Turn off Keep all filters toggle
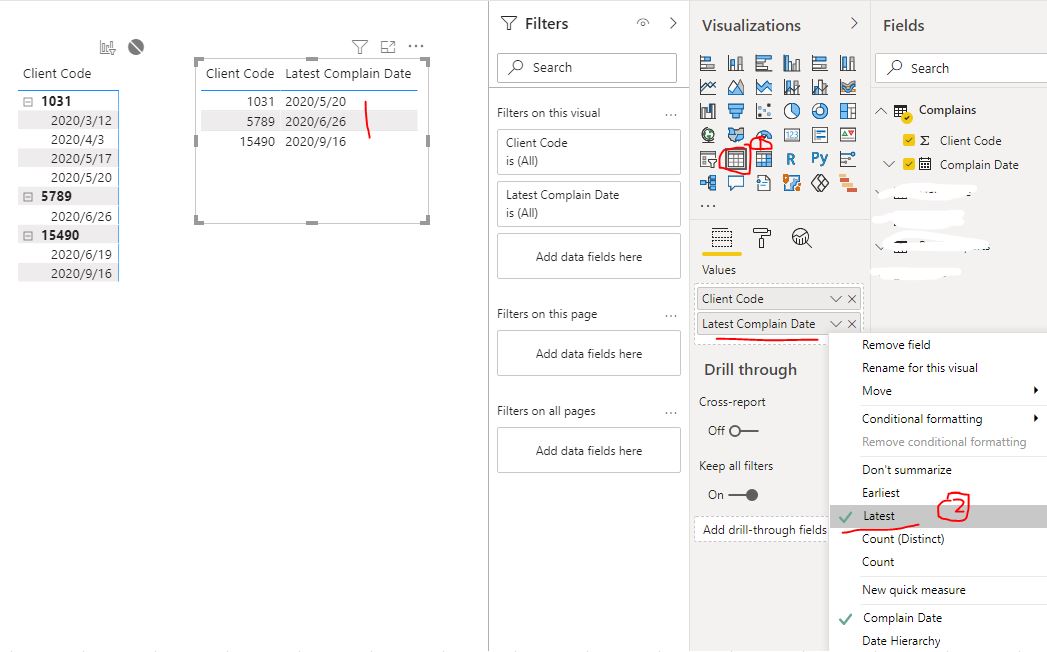This screenshot has width=1047, height=652. 743,495
